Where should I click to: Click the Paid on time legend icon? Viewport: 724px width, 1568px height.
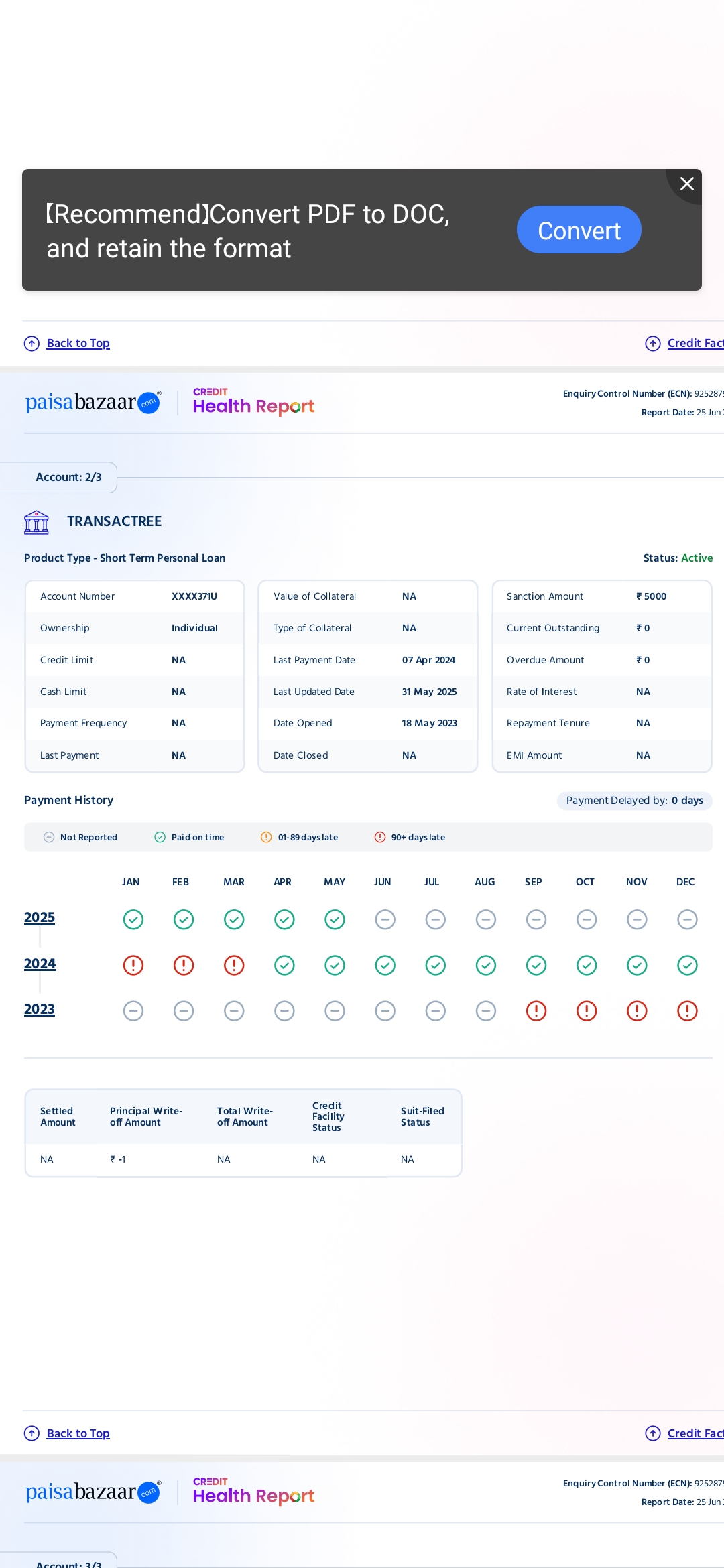pyautogui.click(x=160, y=837)
